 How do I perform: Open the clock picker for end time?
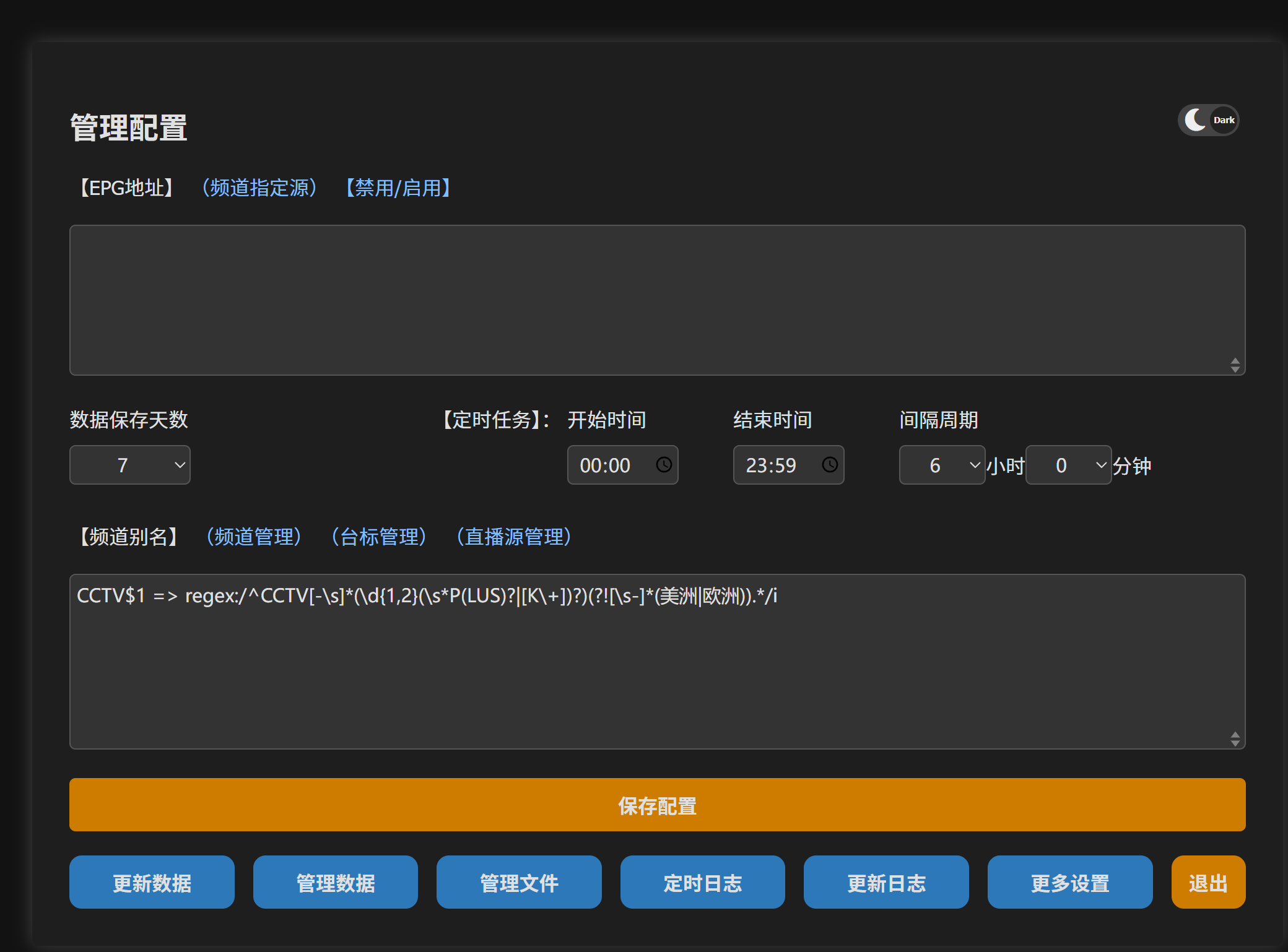830,465
